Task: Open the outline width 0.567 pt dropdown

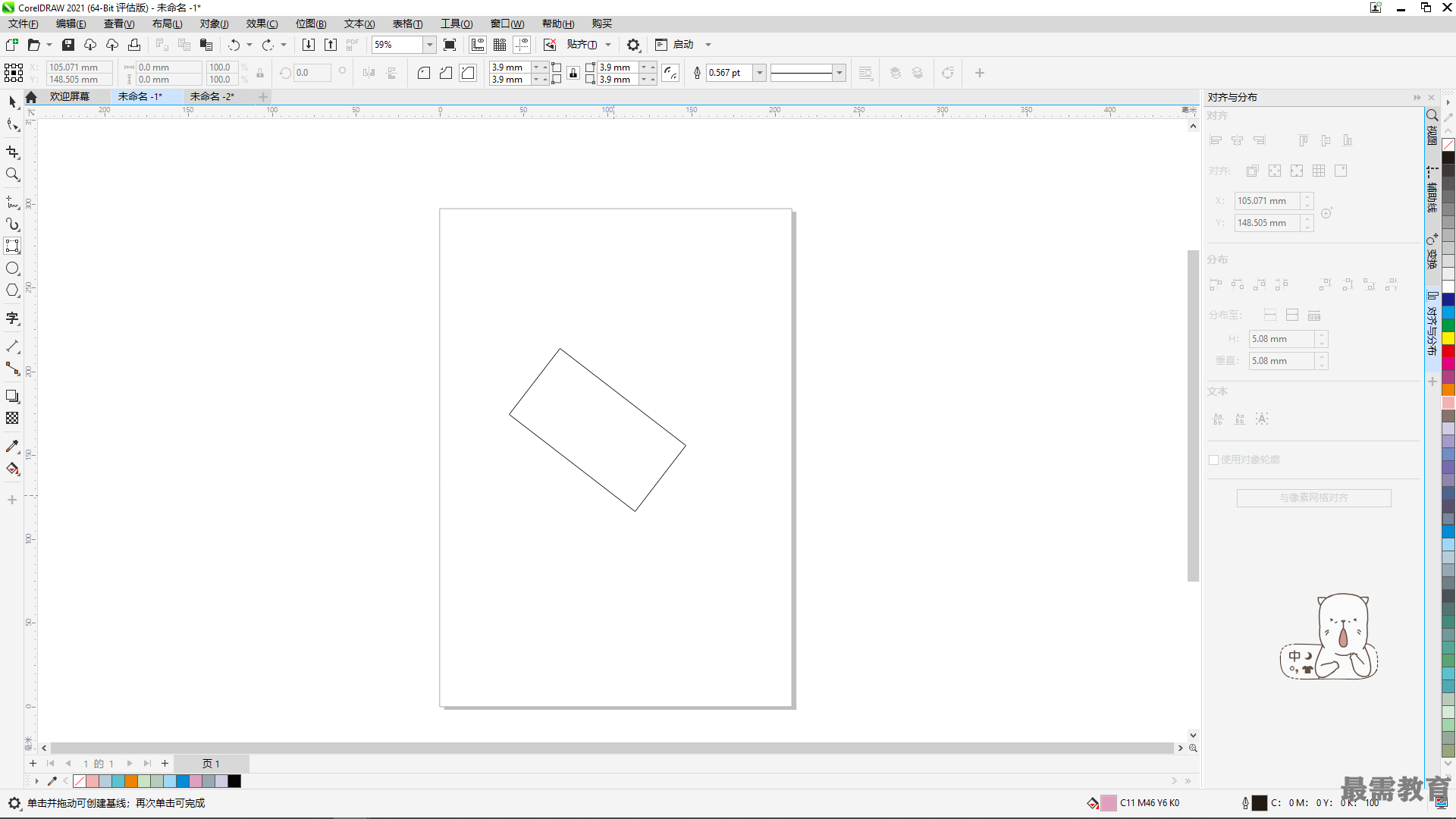Action: [759, 73]
